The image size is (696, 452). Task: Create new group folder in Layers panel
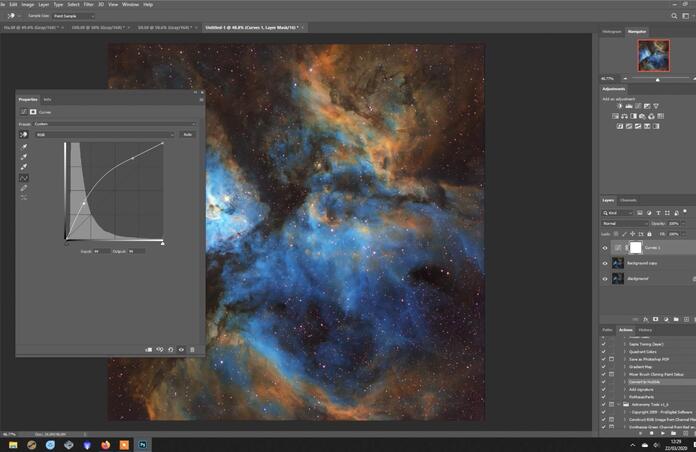[676, 319]
